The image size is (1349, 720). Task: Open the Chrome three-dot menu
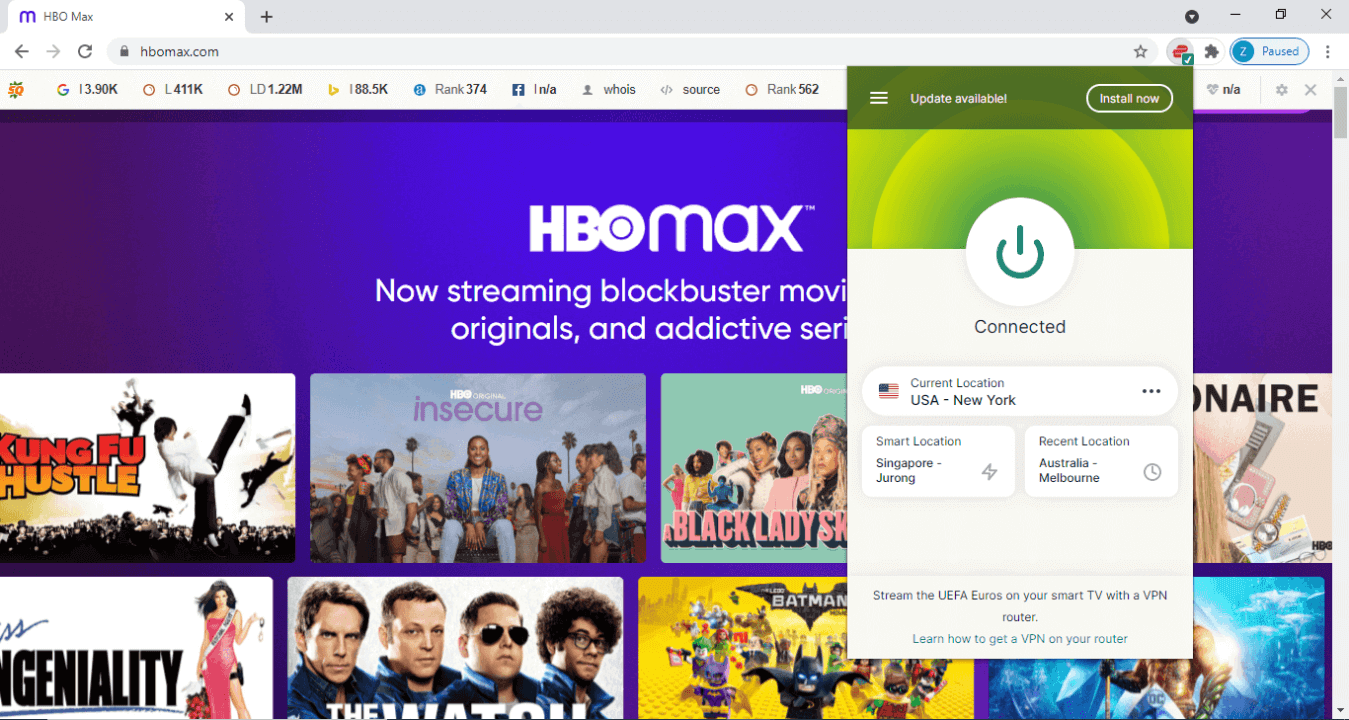[x=1328, y=51]
